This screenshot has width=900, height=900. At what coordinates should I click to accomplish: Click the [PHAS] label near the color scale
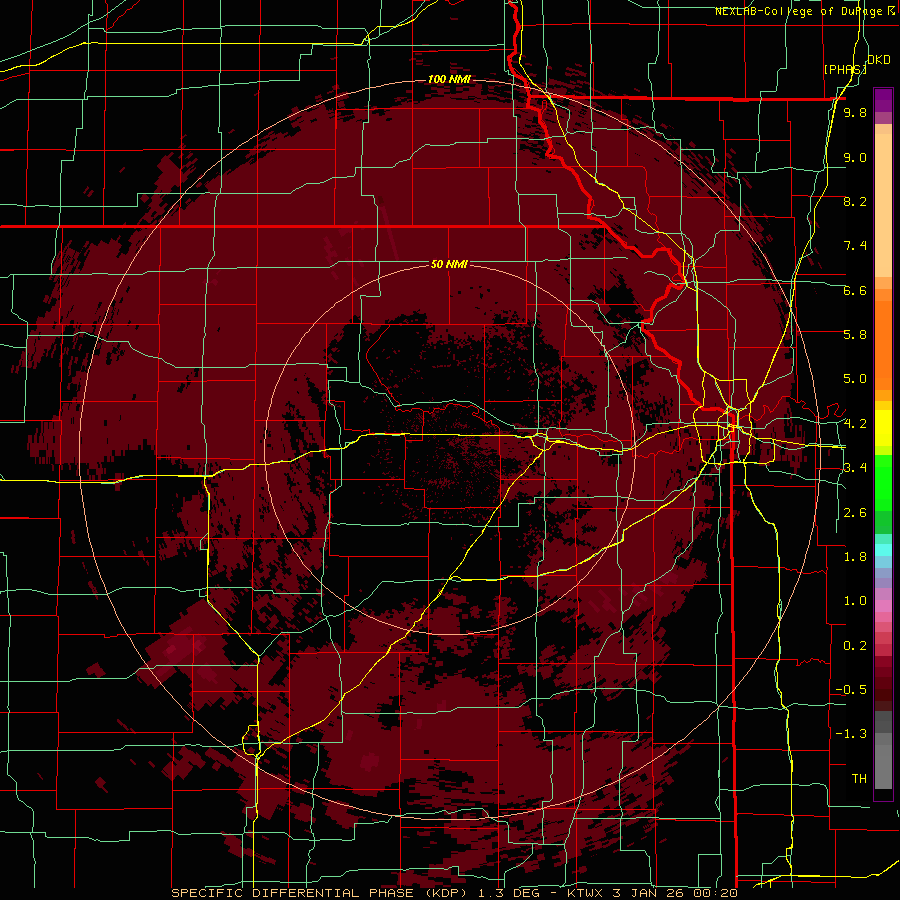click(845, 69)
